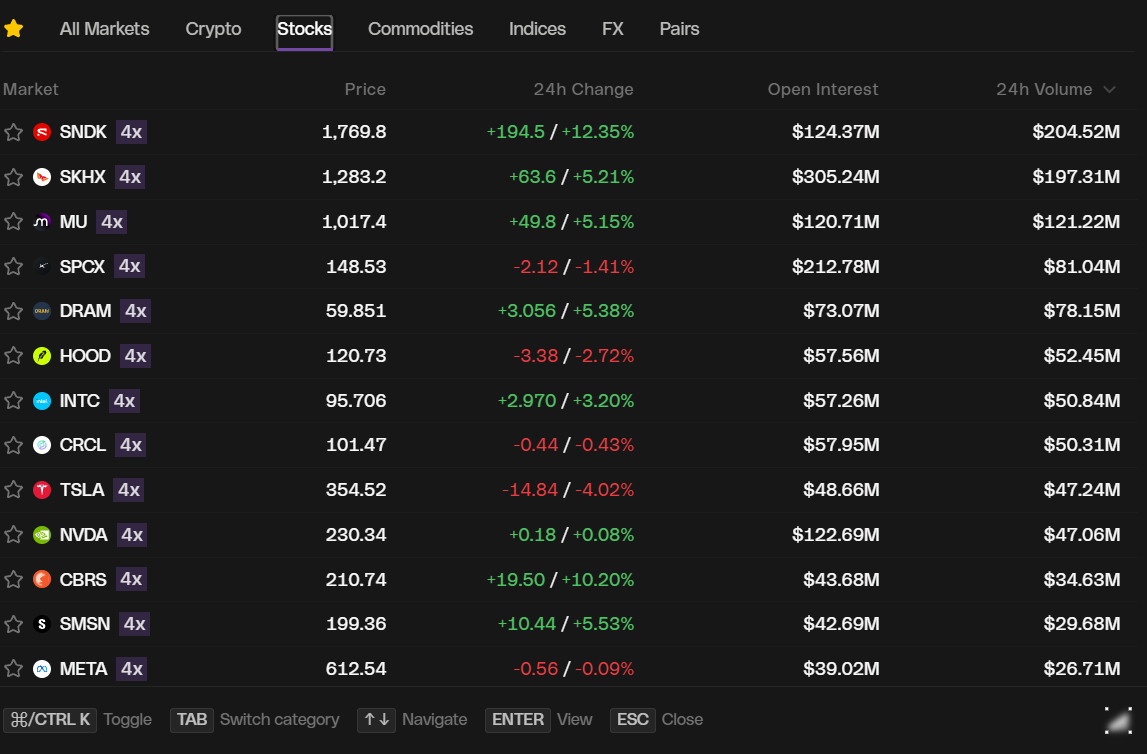Toggle the NVDA favorite star
This screenshot has height=754, width=1147.
(x=13, y=535)
